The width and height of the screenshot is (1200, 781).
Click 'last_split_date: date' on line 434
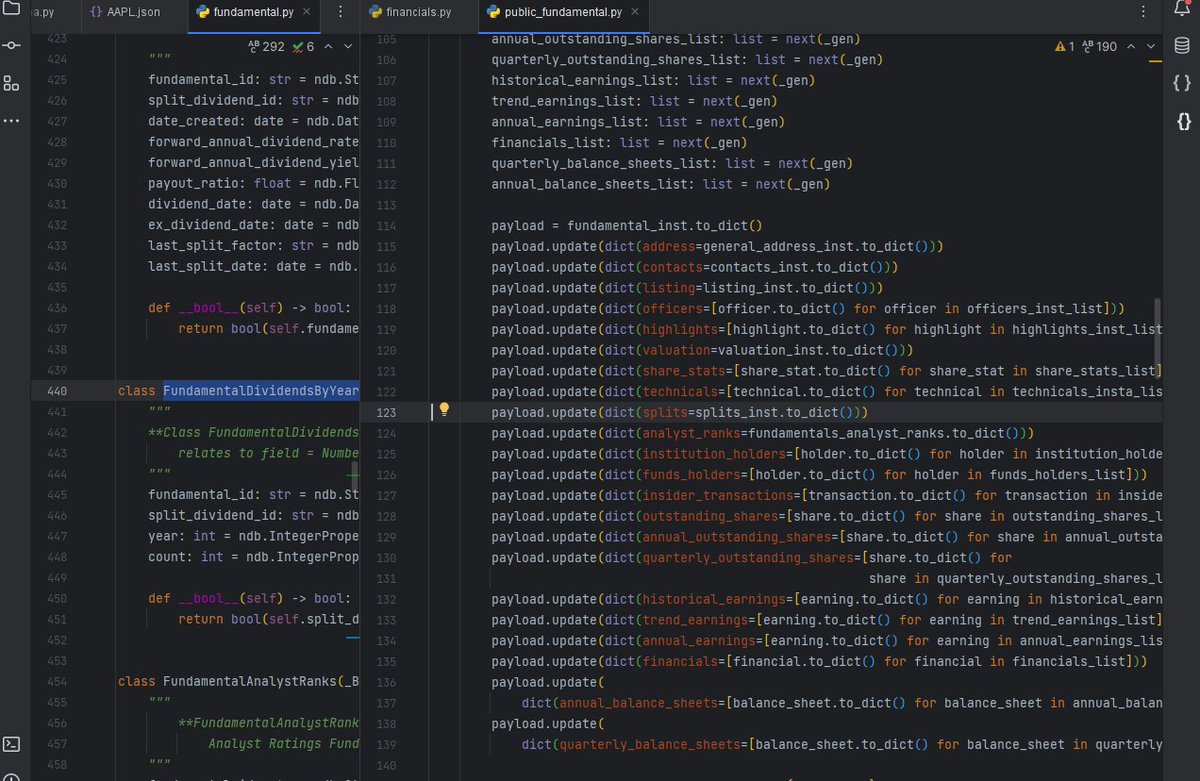click(x=228, y=267)
